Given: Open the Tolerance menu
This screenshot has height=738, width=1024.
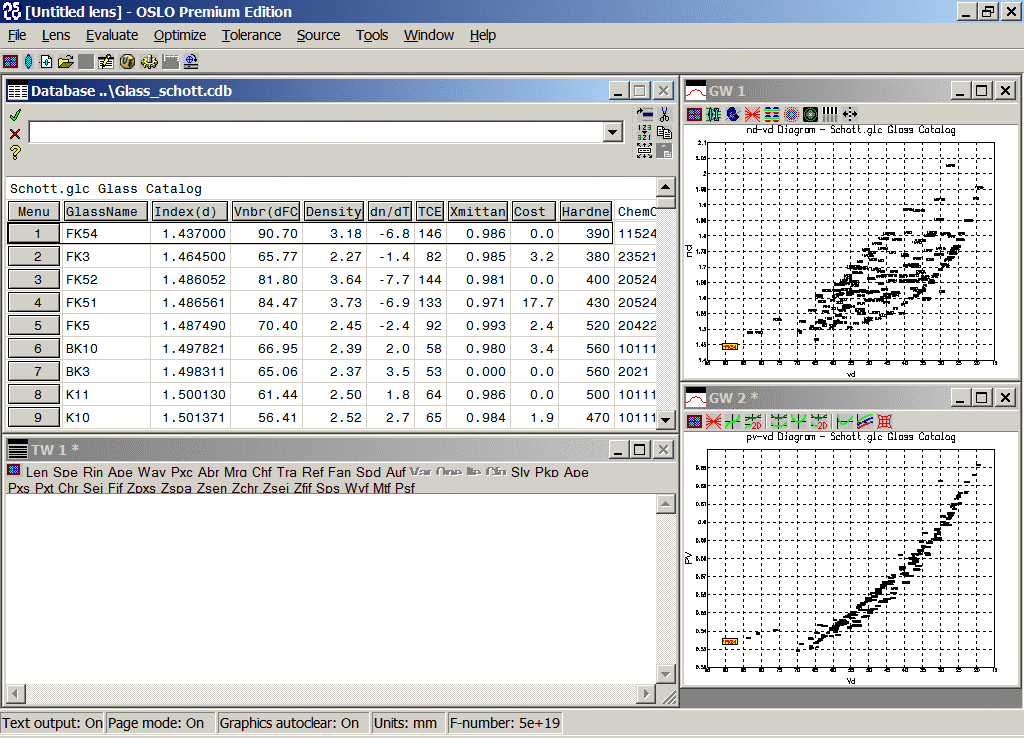Looking at the screenshot, I should coord(251,35).
